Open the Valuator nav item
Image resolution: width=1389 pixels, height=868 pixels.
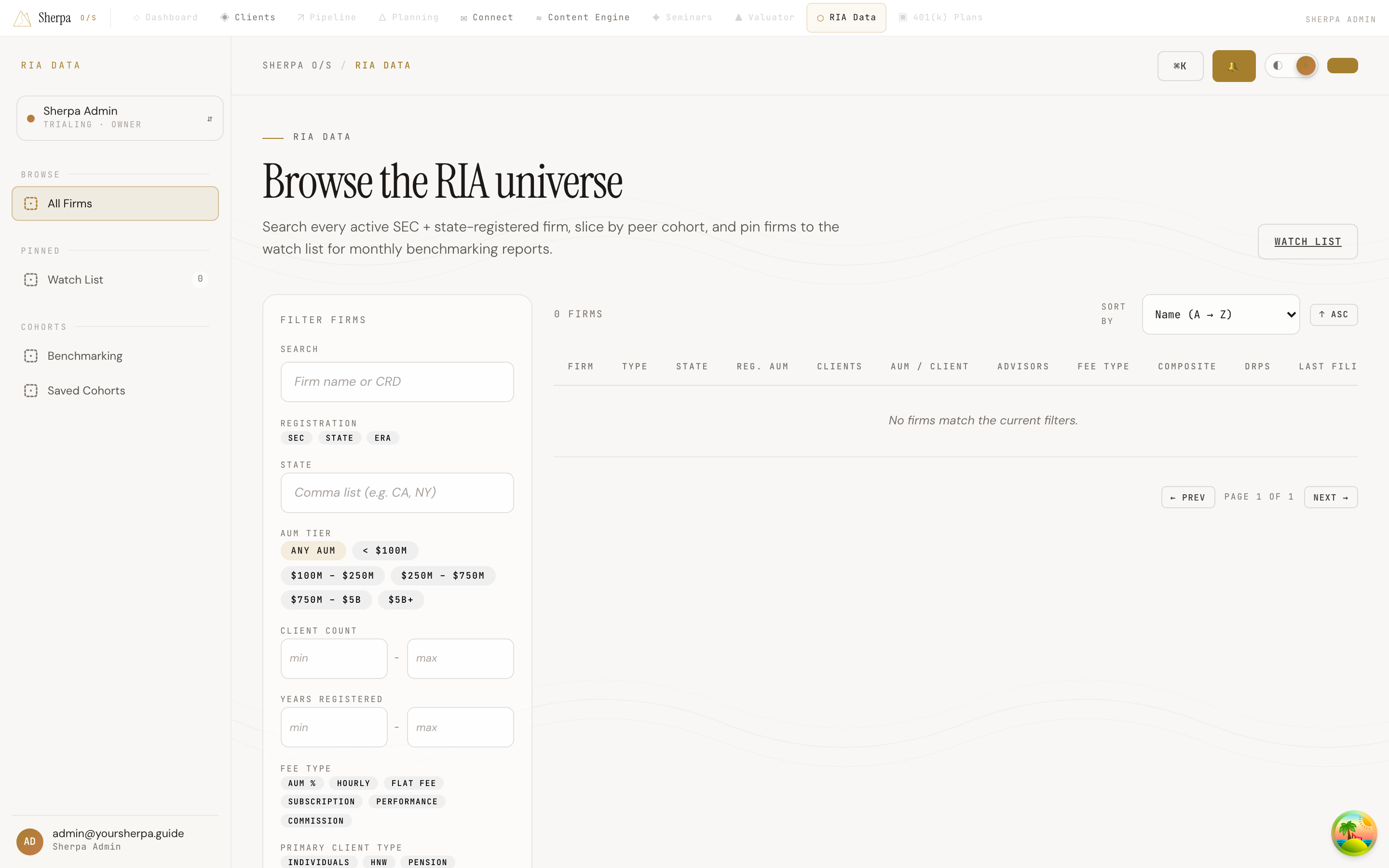click(764, 17)
